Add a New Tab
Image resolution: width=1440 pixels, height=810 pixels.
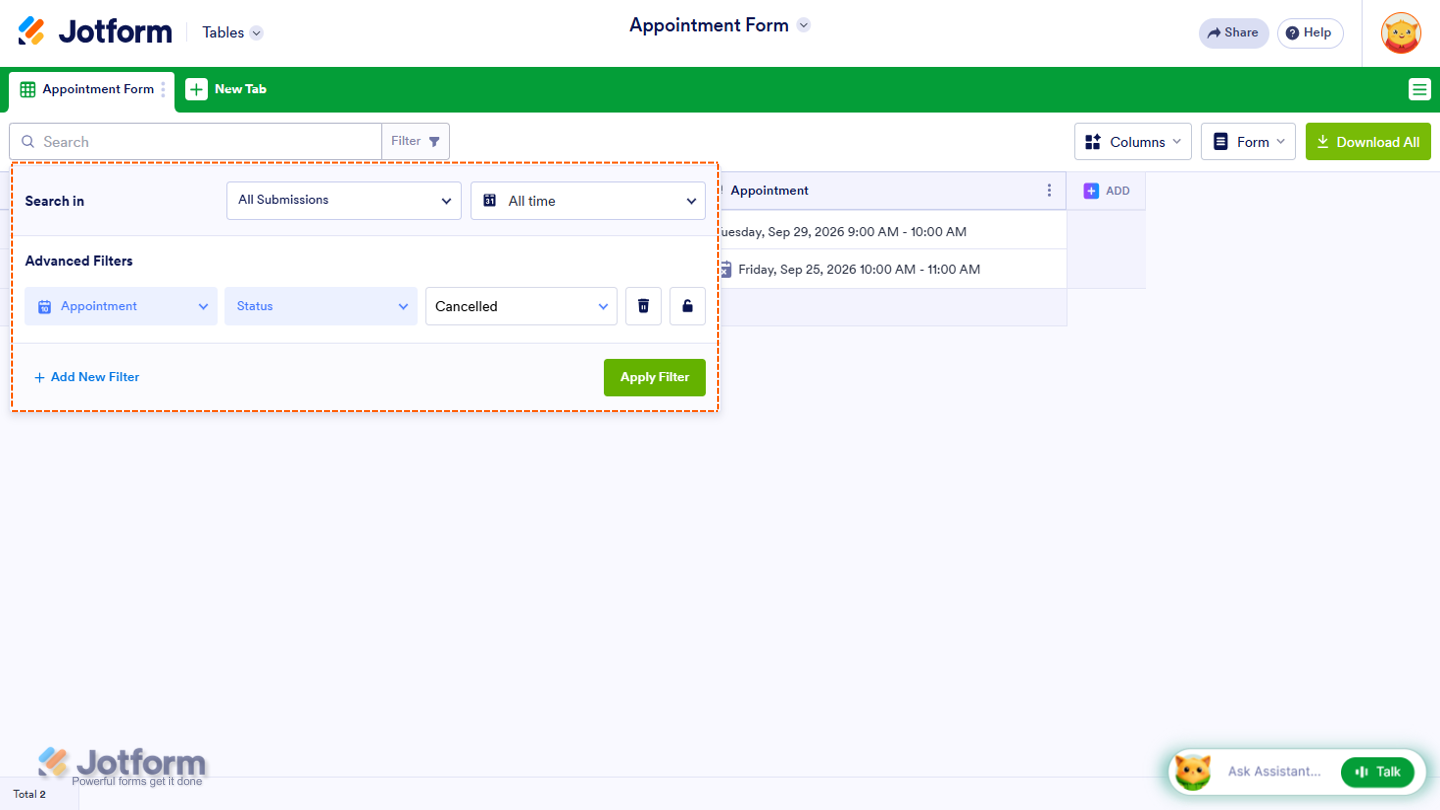(x=226, y=89)
